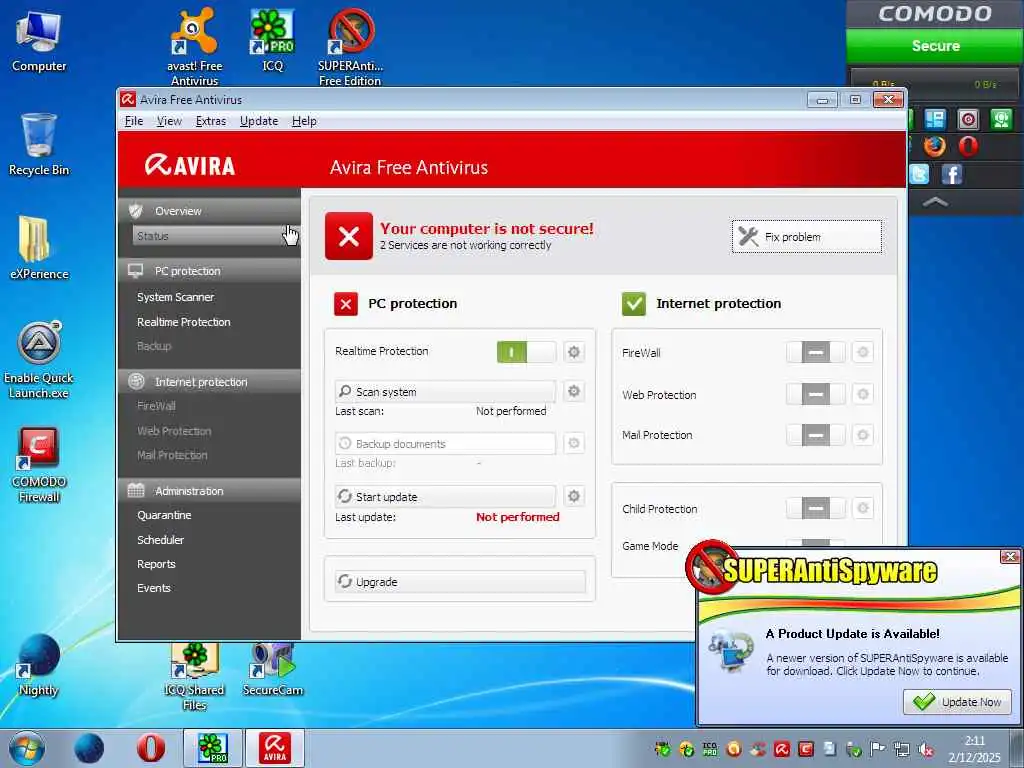Close the SUPERAntiSpyware update popup

click(x=1010, y=556)
